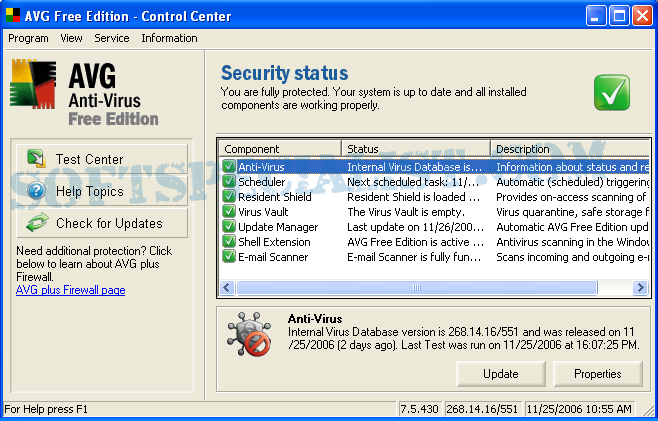Select the Update Manager component row
The image size is (658, 421).
[x=434, y=227]
